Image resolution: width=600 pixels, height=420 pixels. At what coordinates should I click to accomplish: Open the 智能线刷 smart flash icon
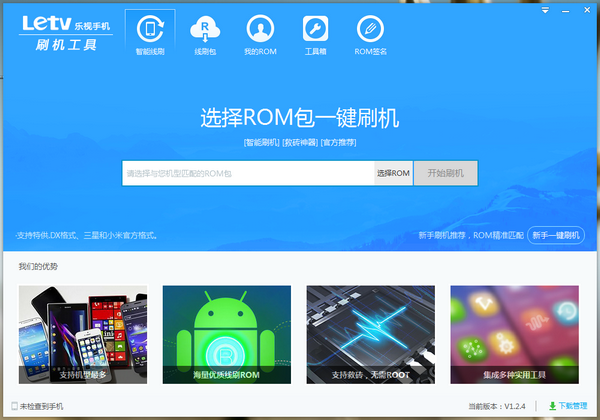(x=150, y=29)
